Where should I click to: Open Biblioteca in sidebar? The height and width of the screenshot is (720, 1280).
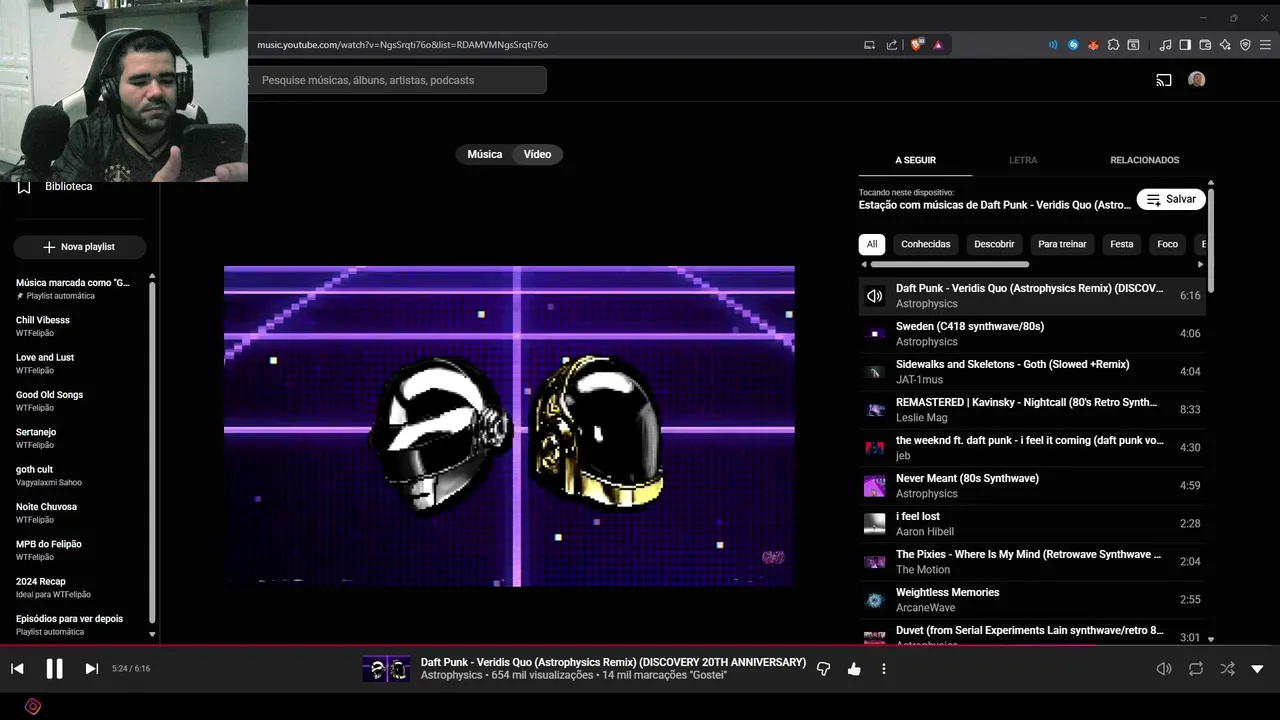point(68,187)
